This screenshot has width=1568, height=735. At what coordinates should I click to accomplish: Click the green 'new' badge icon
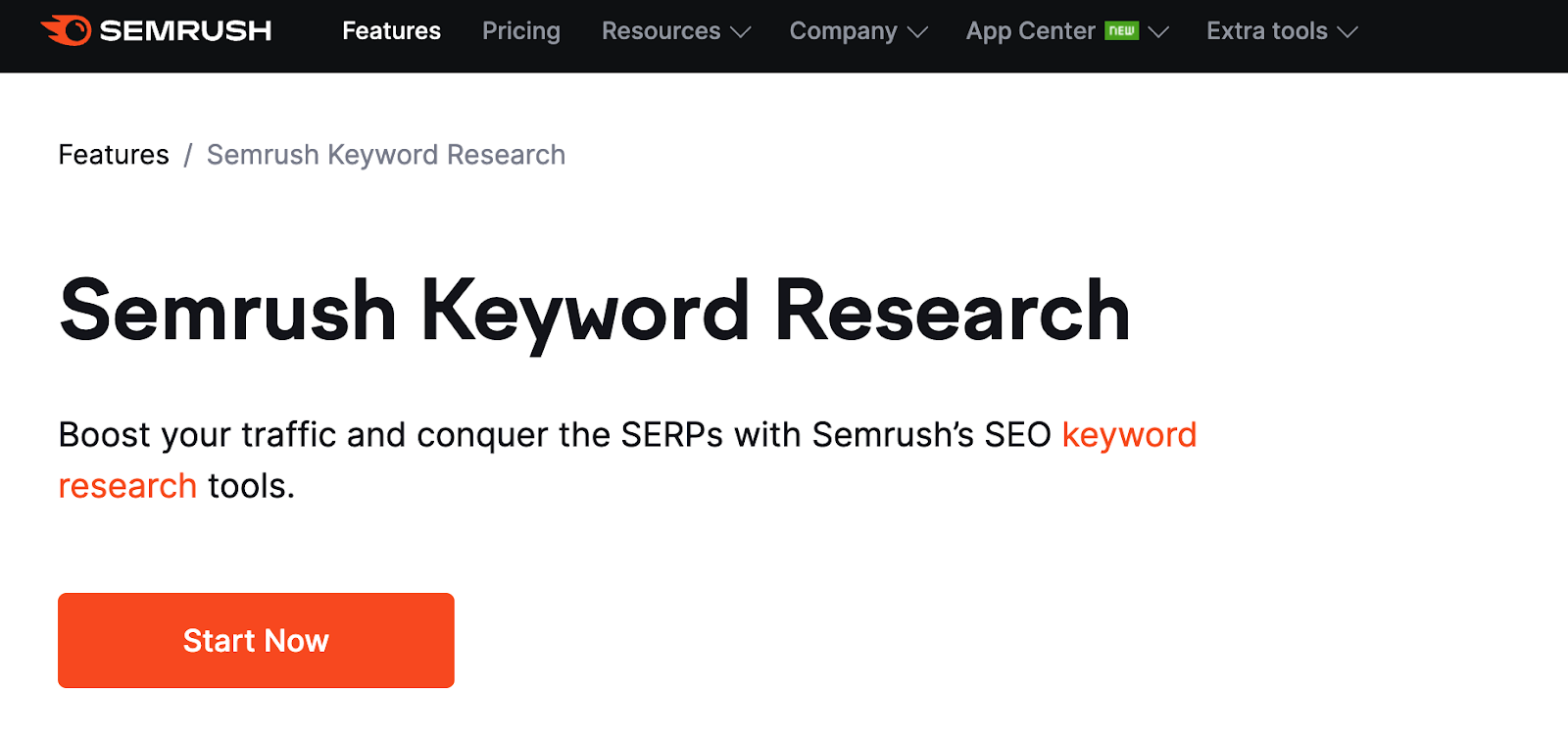[x=1121, y=30]
